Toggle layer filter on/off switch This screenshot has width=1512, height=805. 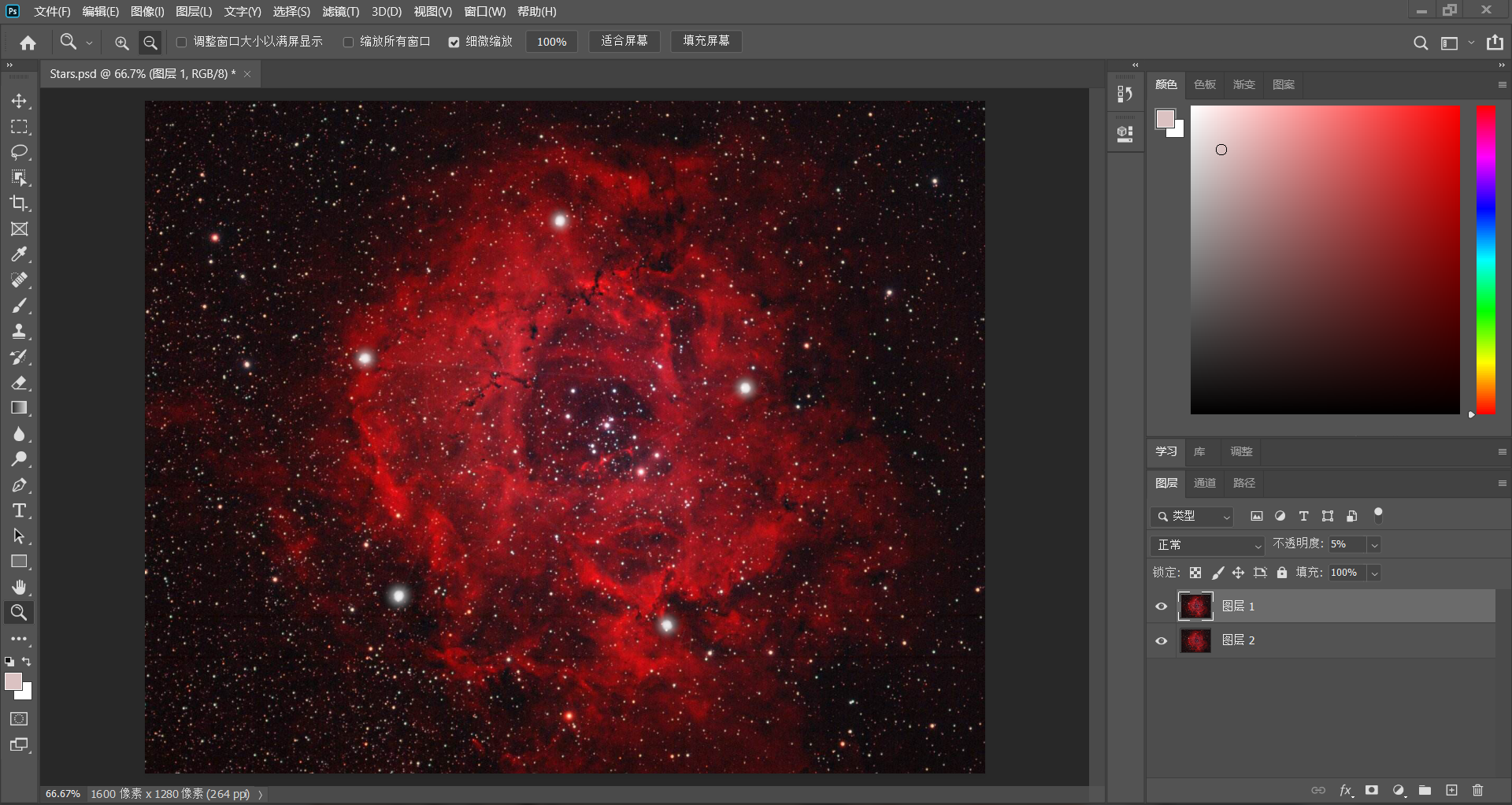[x=1378, y=515]
